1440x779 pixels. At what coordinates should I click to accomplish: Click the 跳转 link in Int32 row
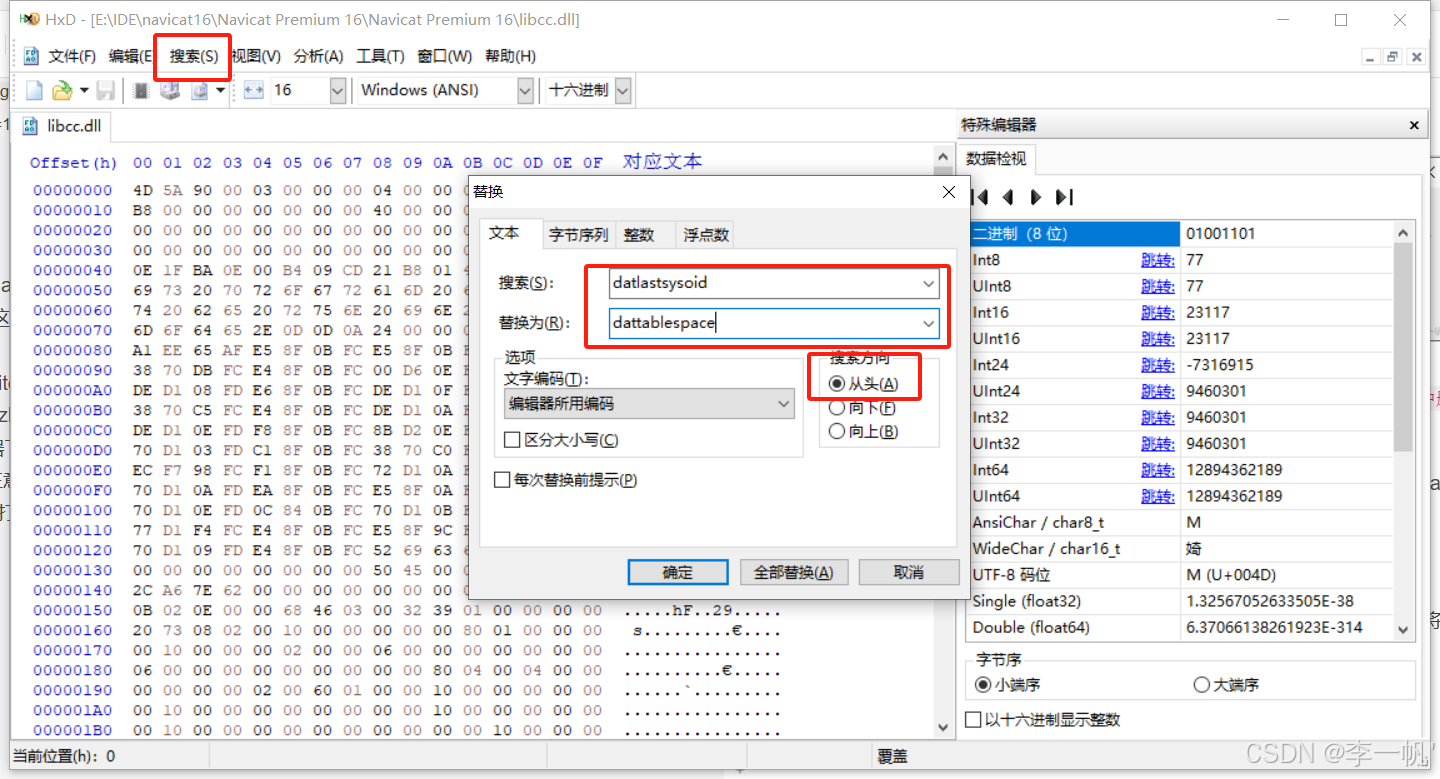(1158, 417)
